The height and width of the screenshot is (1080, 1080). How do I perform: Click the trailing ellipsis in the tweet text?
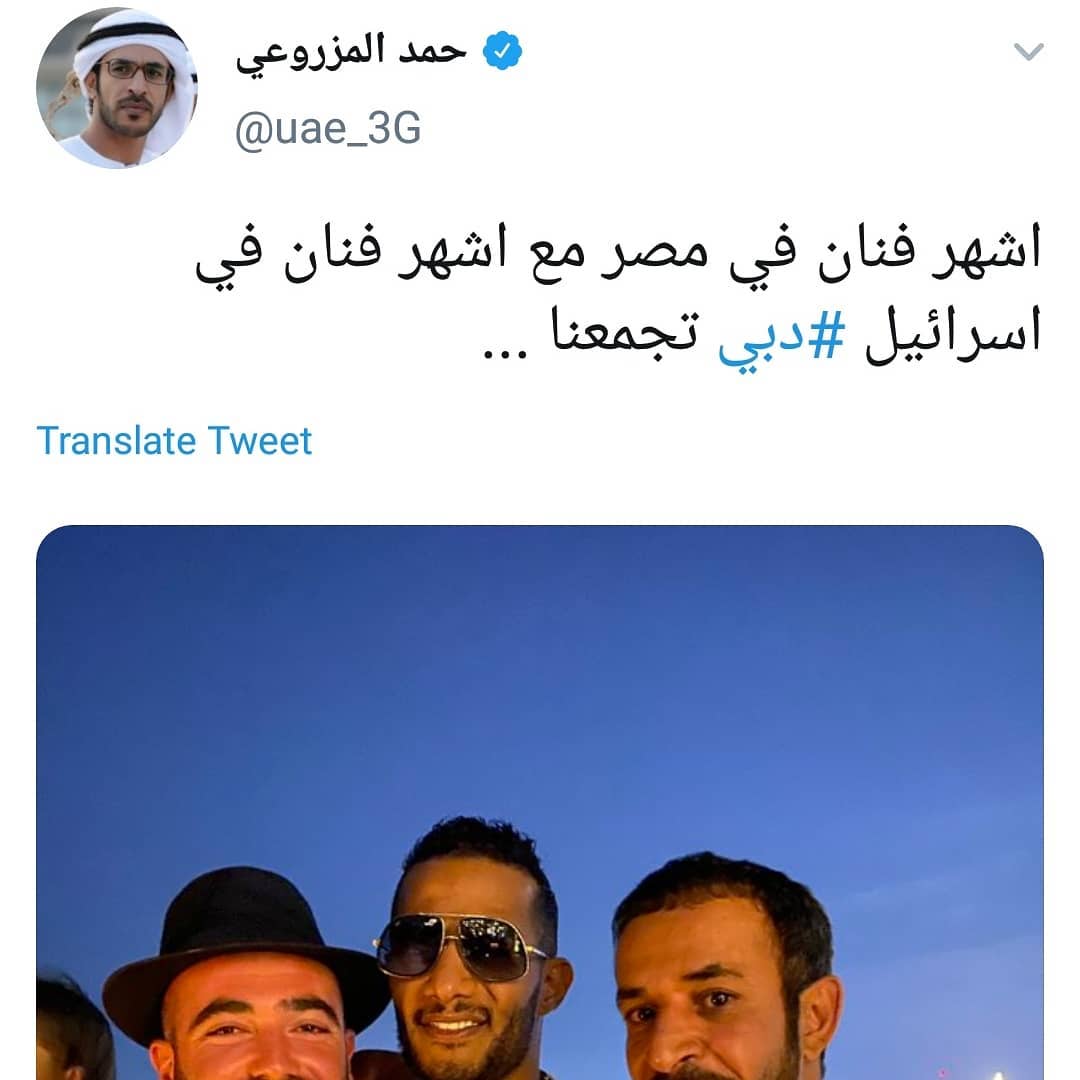[505, 354]
